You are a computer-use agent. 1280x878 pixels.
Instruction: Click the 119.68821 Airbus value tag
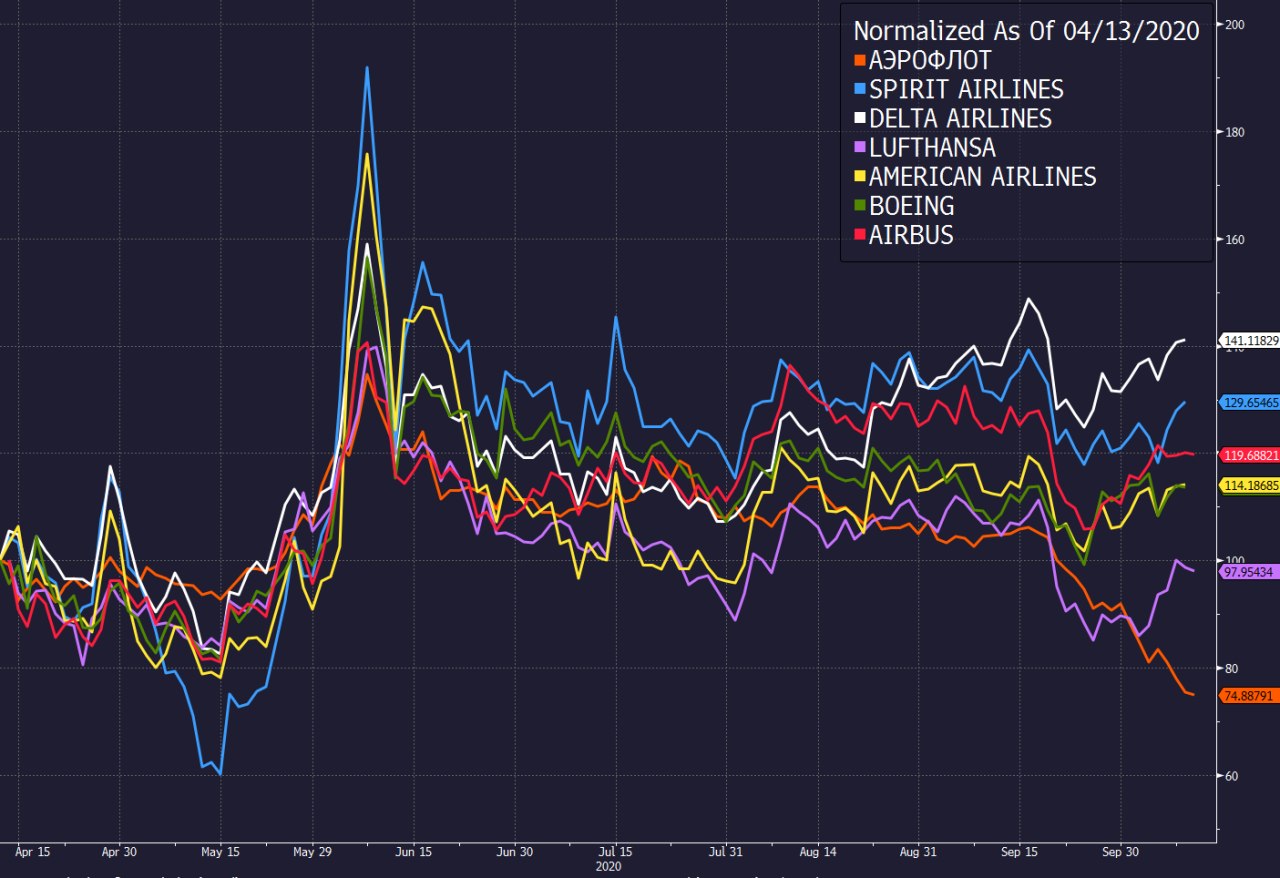pos(1250,454)
